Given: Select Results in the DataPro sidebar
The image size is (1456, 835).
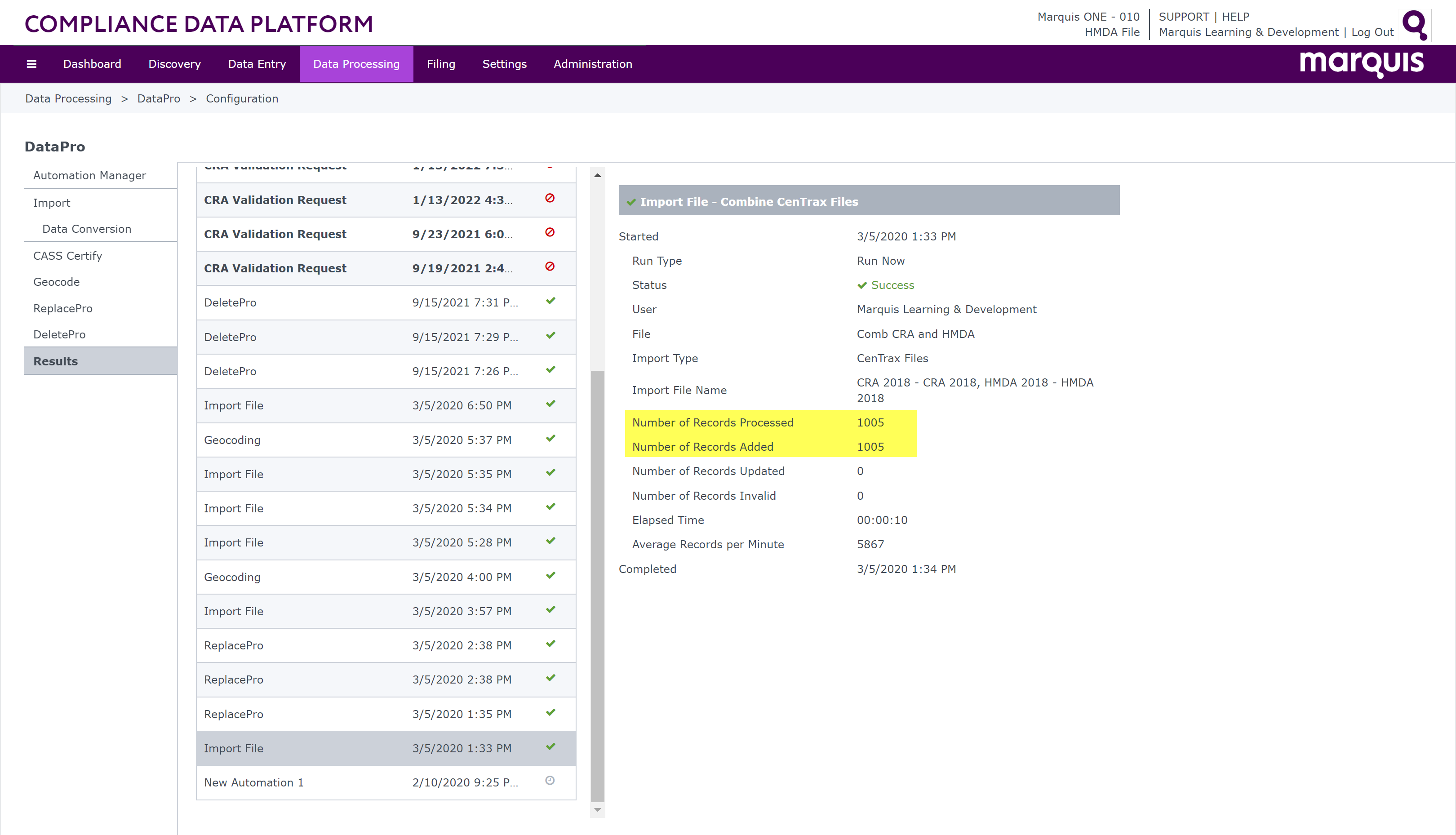Looking at the screenshot, I should [x=55, y=361].
